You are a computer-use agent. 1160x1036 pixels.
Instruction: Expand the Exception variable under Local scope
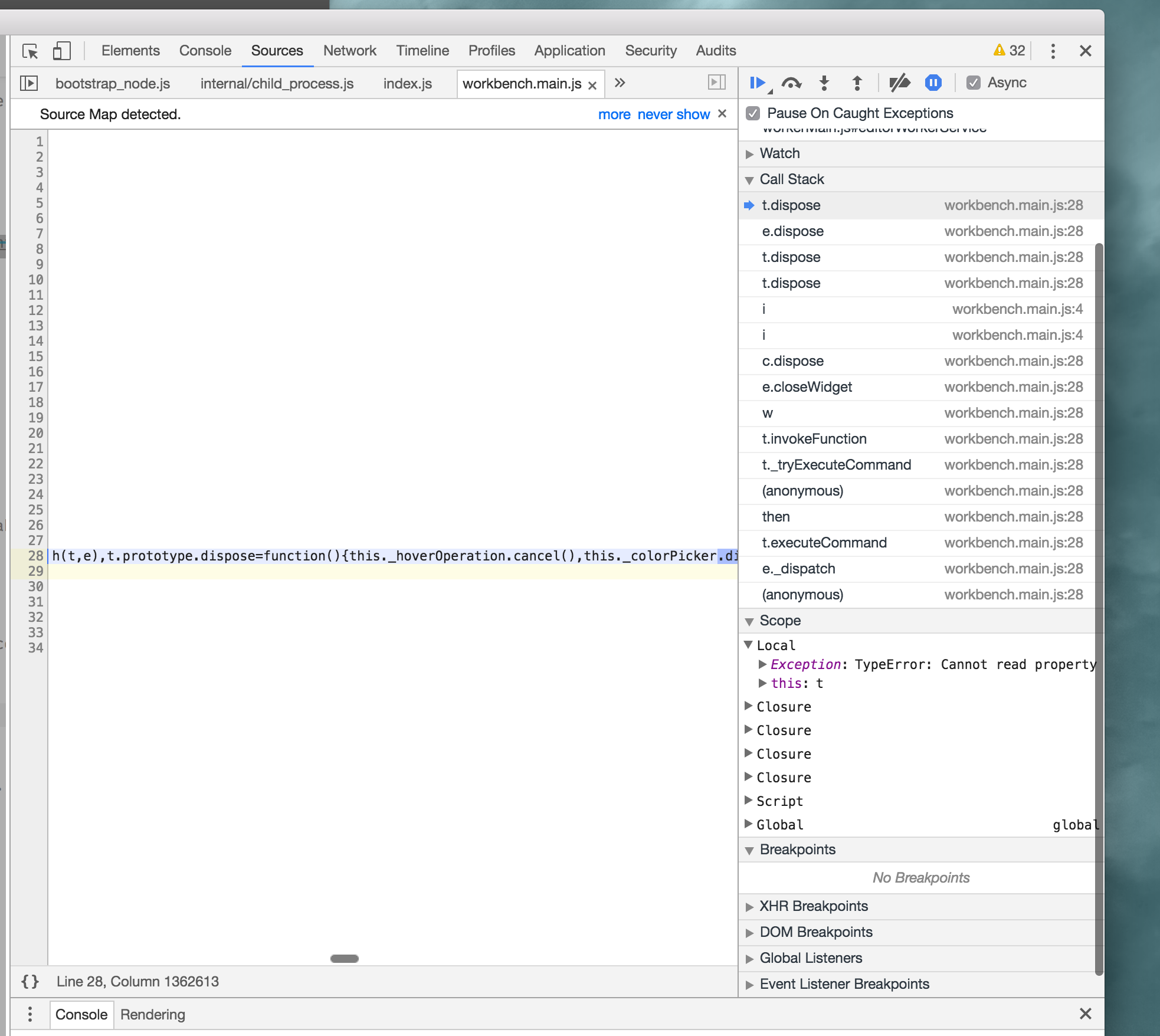(762, 664)
